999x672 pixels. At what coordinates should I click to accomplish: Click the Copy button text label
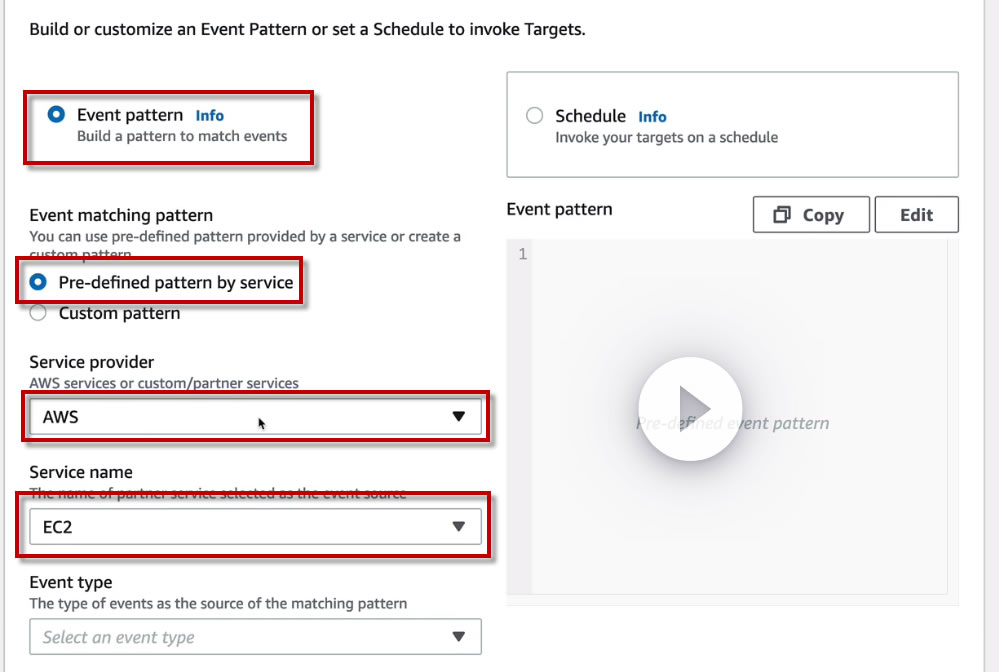pyautogui.click(x=823, y=215)
